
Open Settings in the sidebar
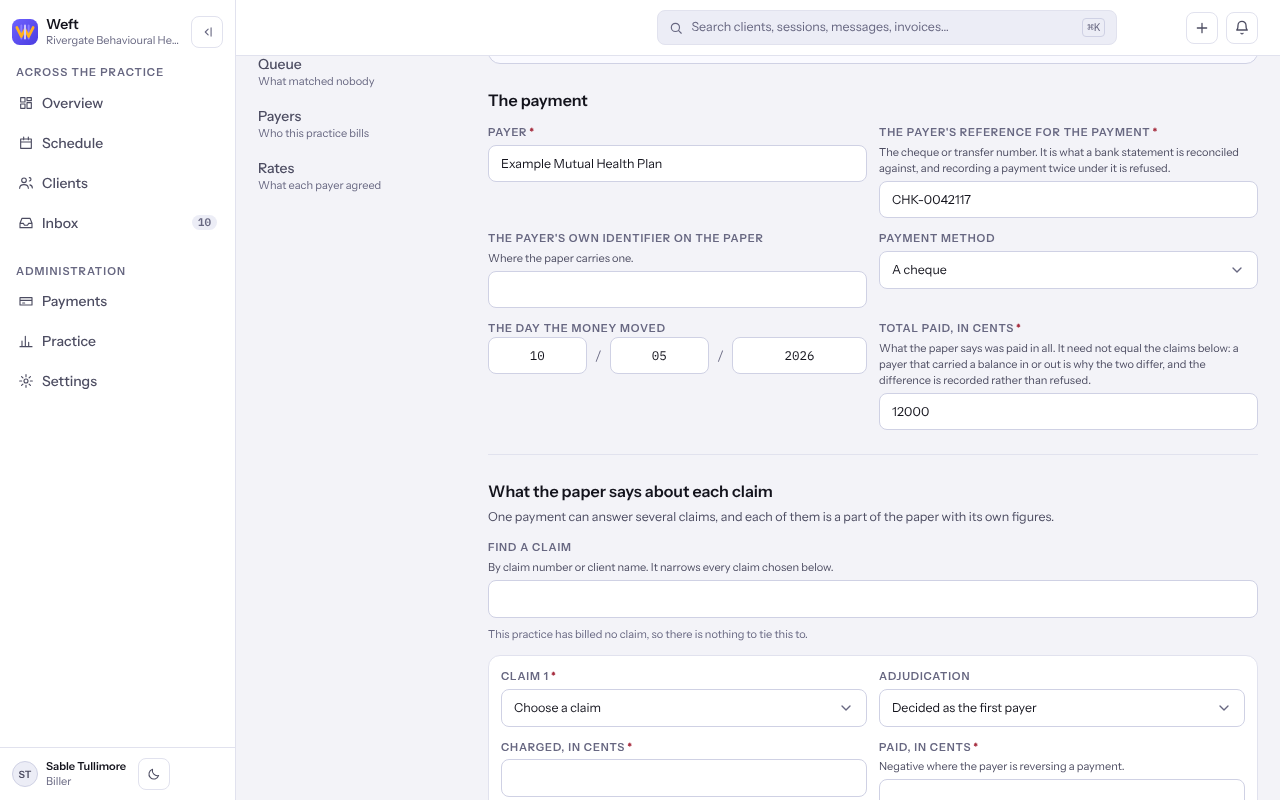pyautogui.click(x=118, y=381)
